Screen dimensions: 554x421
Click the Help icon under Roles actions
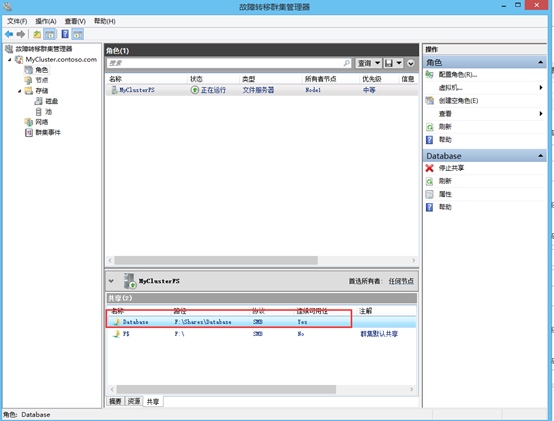(x=429, y=140)
